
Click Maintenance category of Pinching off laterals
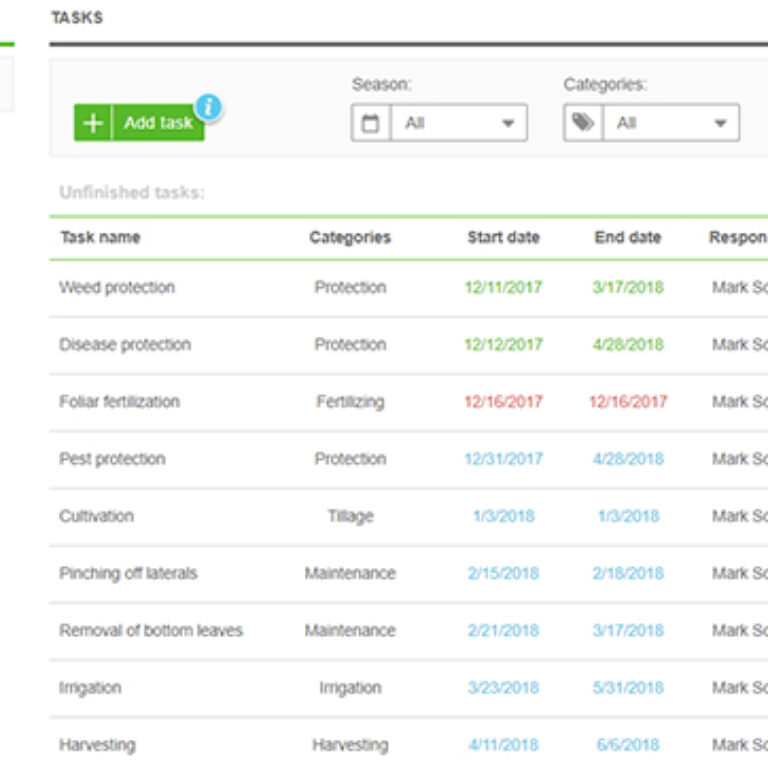click(x=350, y=574)
